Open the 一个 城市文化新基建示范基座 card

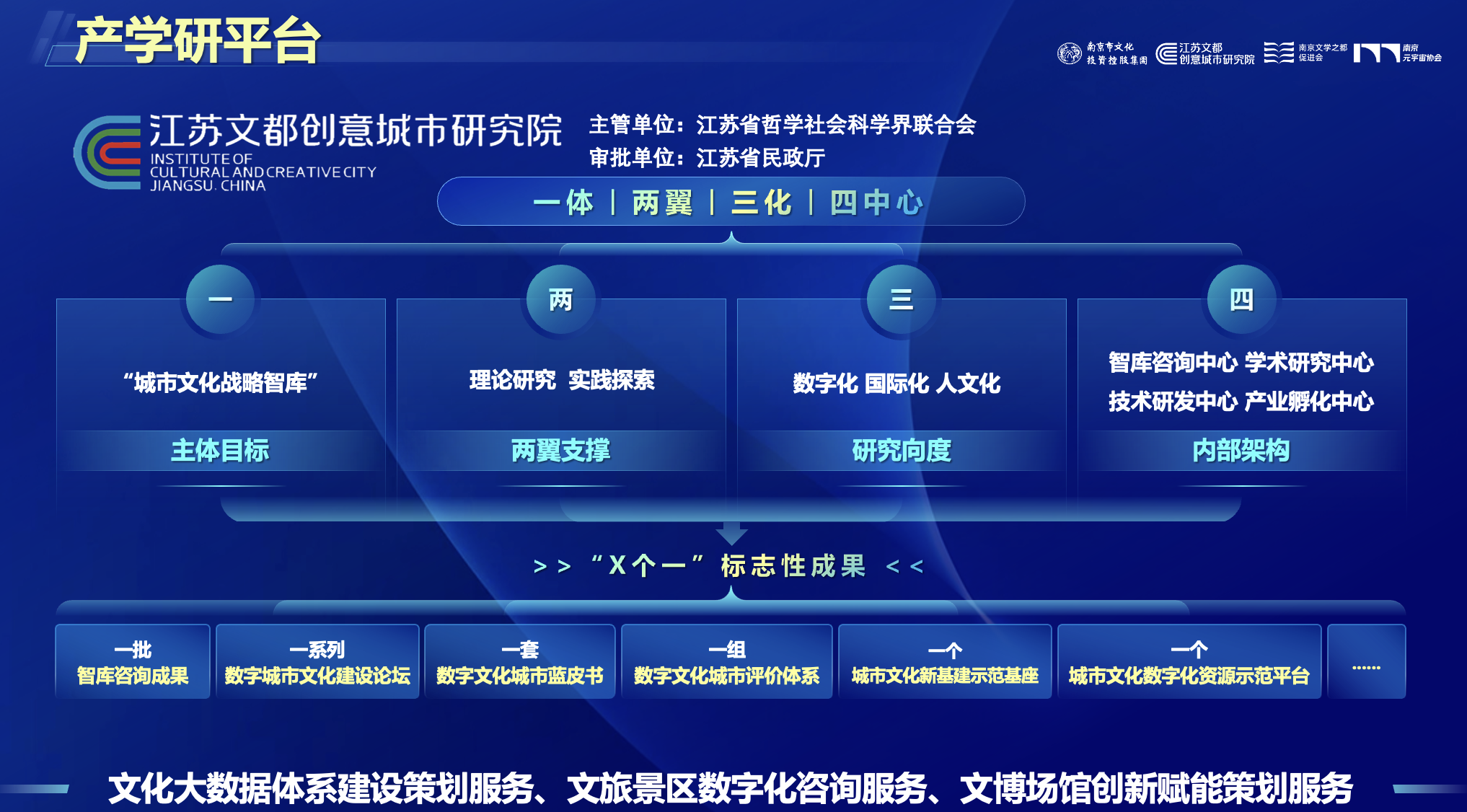click(945, 661)
